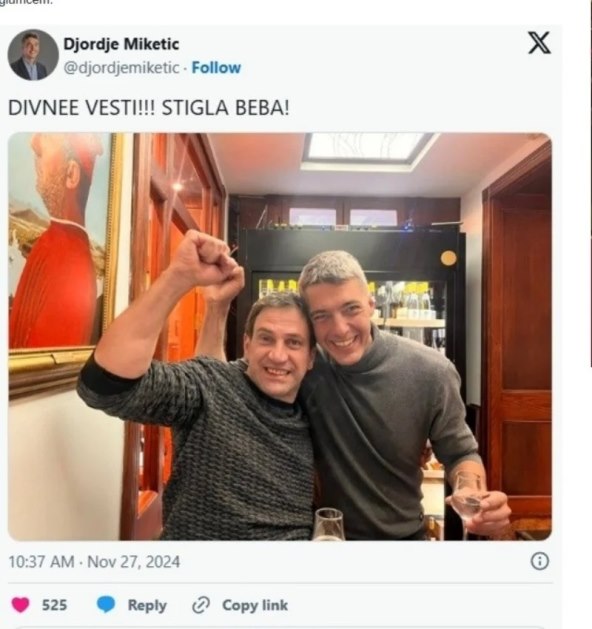Click the chain link icon
Image resolution: width=592 pixels, height=629 pixels.
click(201, 605)
